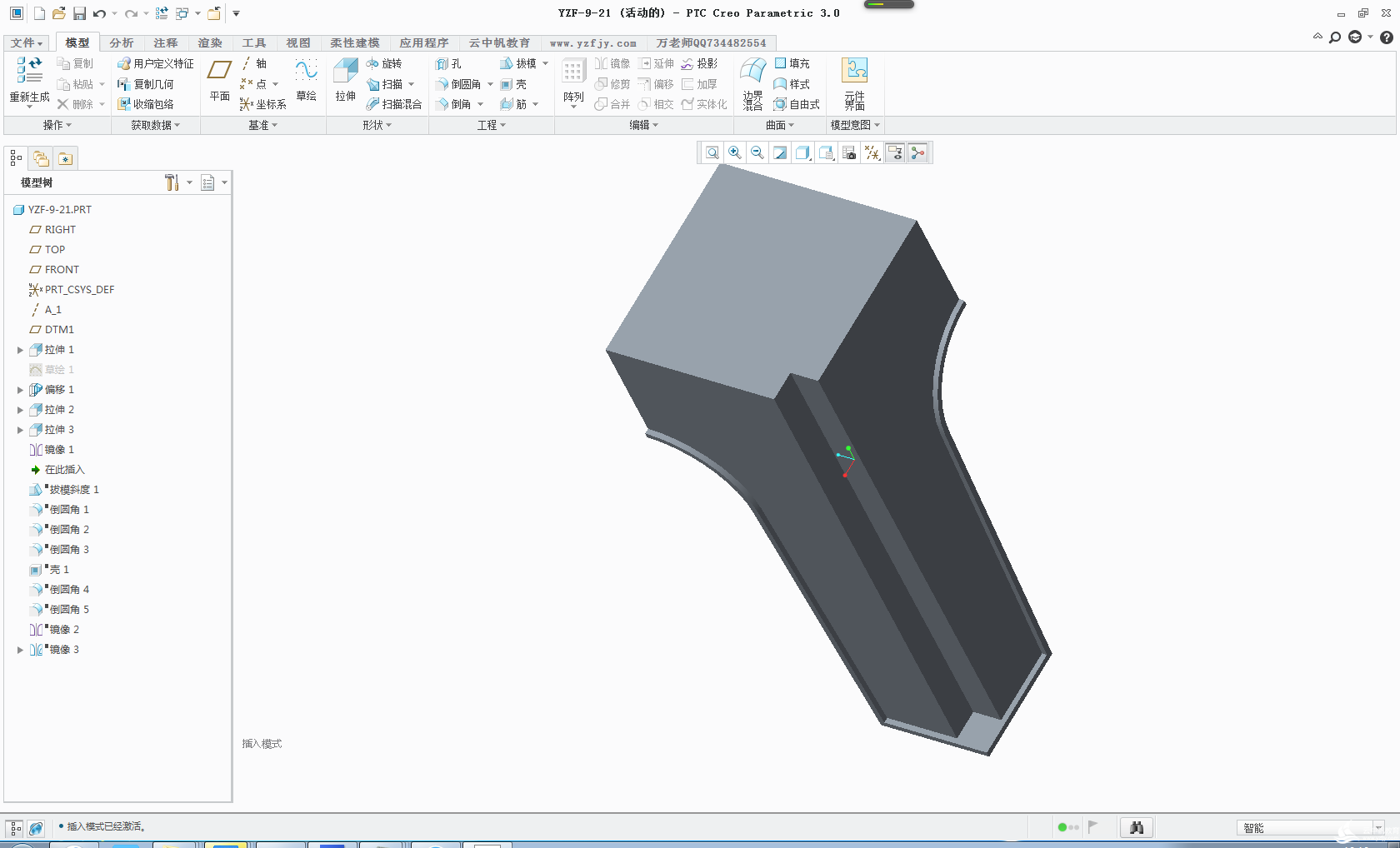
Task: Click the 拉伸 (Extrude) tool icon
Action: (345, 72)
